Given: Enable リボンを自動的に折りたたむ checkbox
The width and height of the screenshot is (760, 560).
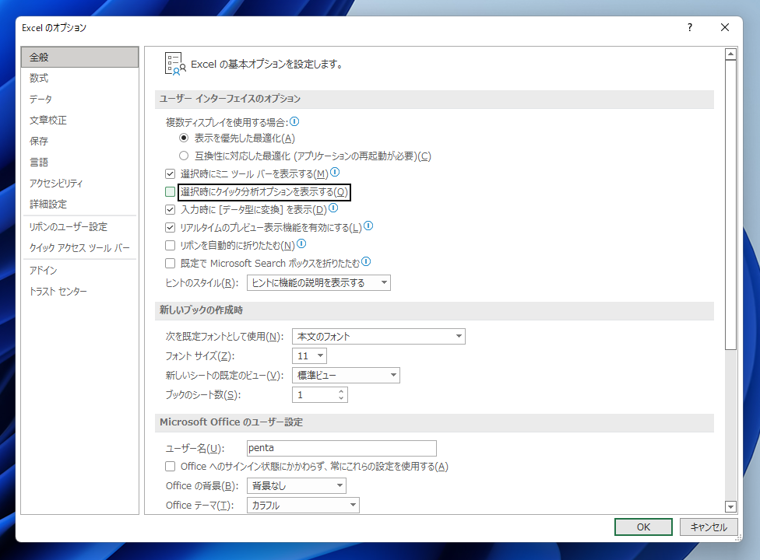Looking at the screenshot, I should coord(170,245).
